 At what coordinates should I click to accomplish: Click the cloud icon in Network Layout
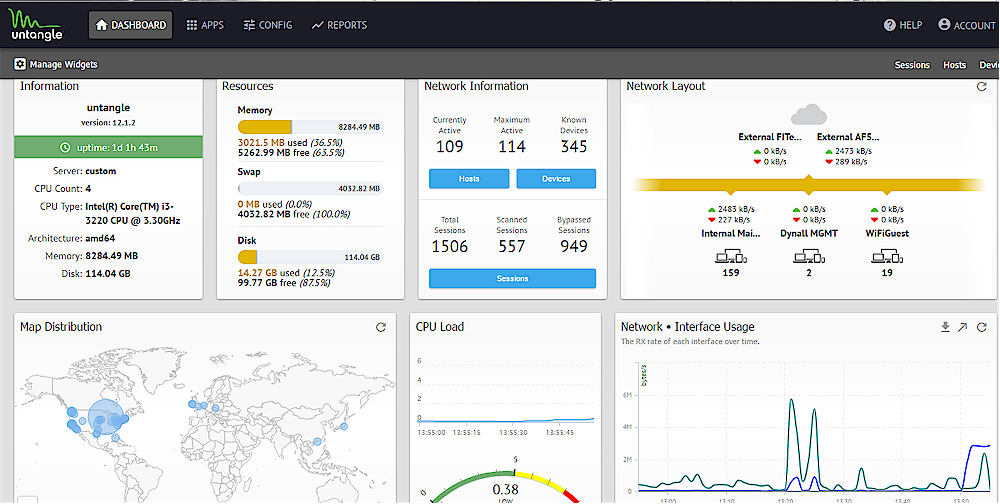809,115
